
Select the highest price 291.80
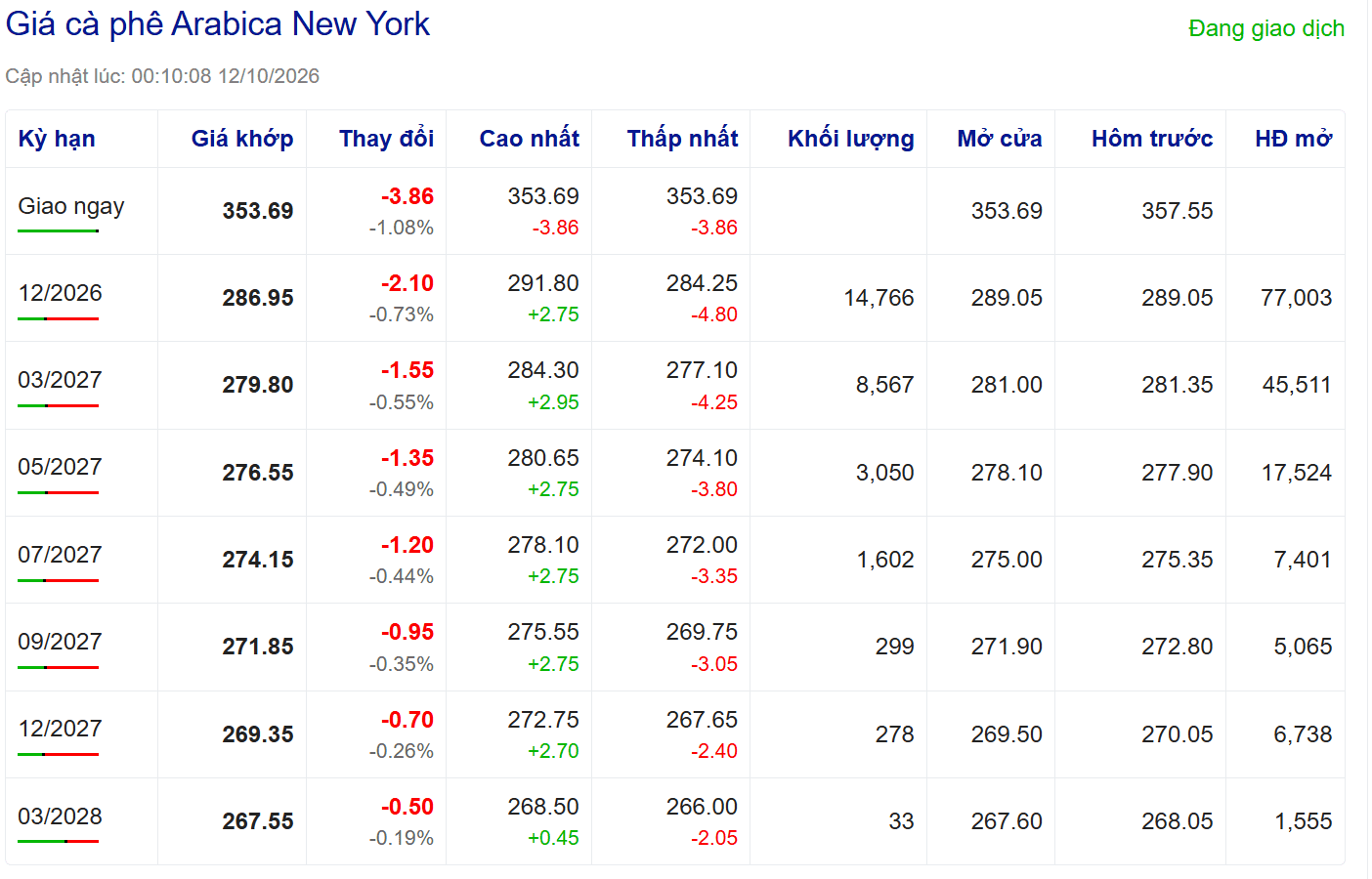pyautogui.click(x=543, y=283)
